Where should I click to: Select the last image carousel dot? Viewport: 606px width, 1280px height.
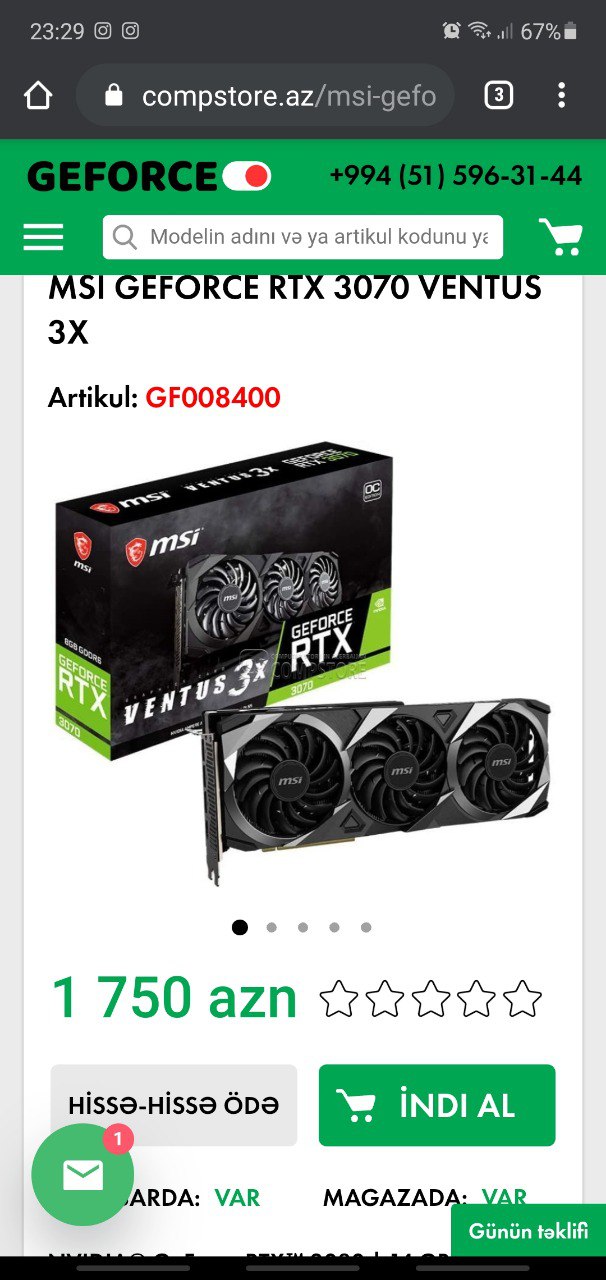[x=366, y=927]
